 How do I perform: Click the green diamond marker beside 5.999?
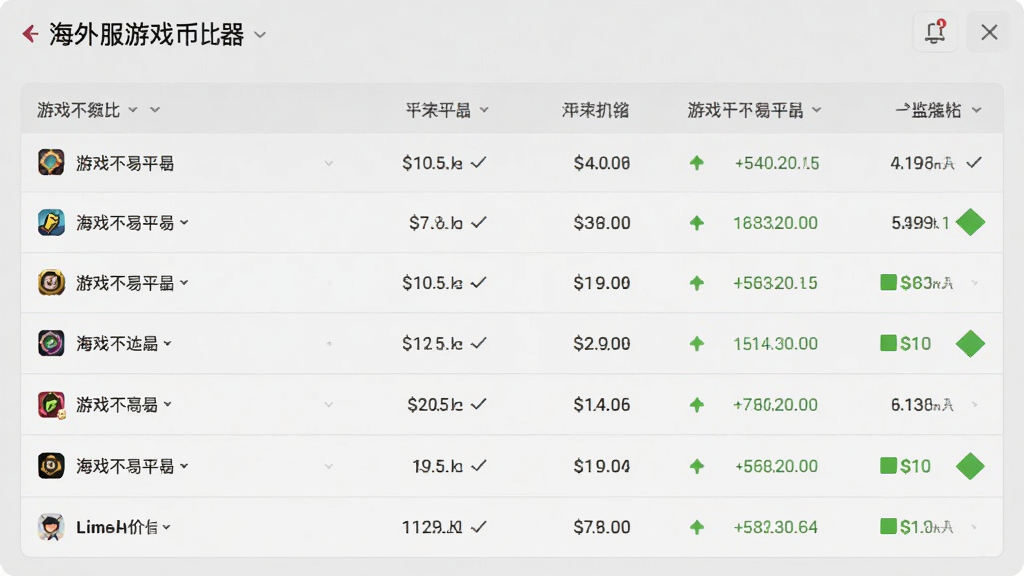pyautogui.click(x=970, y=222)
